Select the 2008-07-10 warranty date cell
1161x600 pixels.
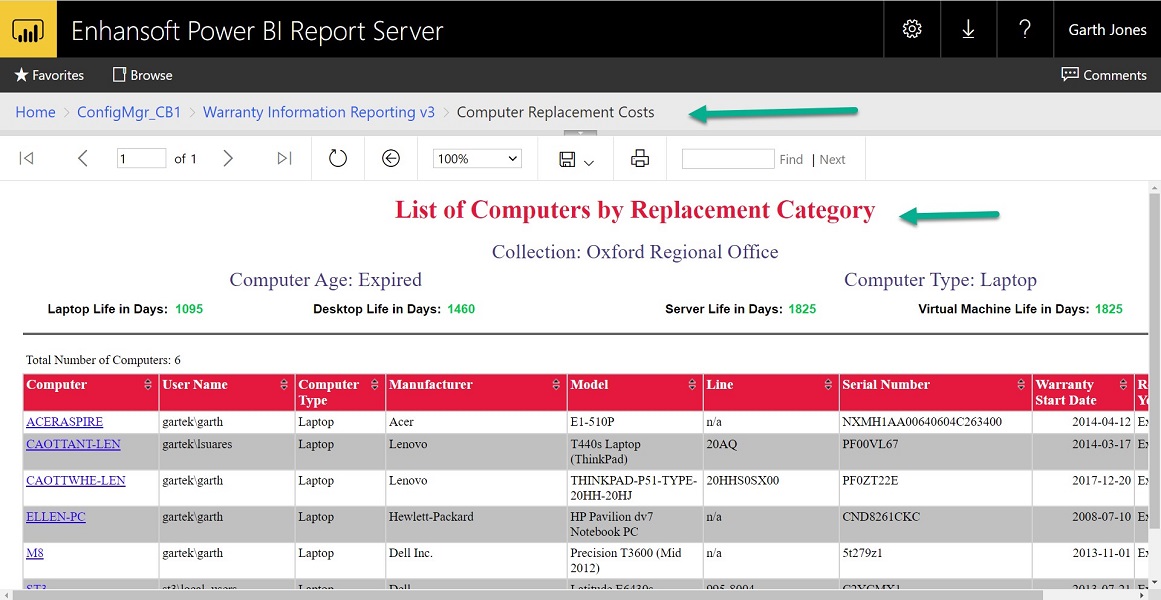[x=1083, y=524]
